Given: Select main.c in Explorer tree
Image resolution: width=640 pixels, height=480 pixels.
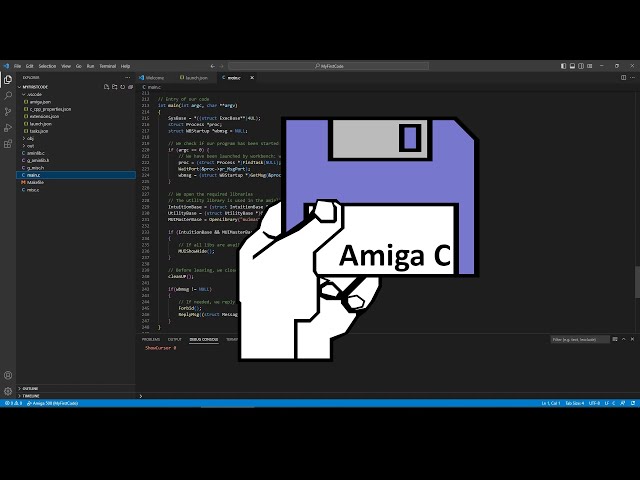Looking at the screenshot, I should (x=76, y=175).
